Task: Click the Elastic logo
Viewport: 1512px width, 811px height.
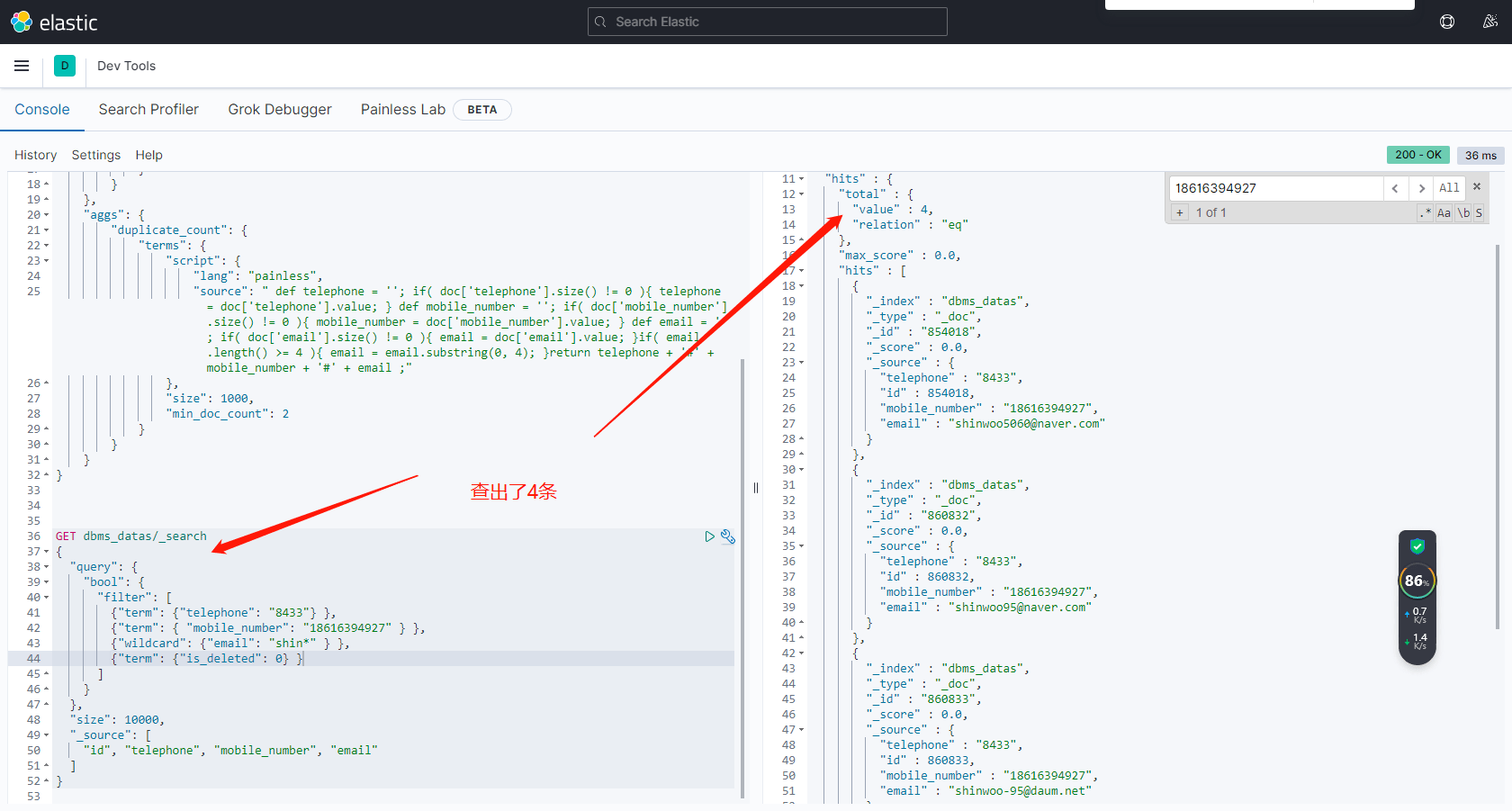Action: (x=54, y=22)
